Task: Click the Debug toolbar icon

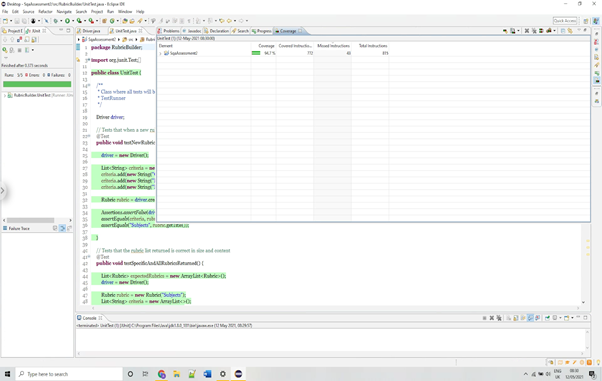Action: (56, 21)
